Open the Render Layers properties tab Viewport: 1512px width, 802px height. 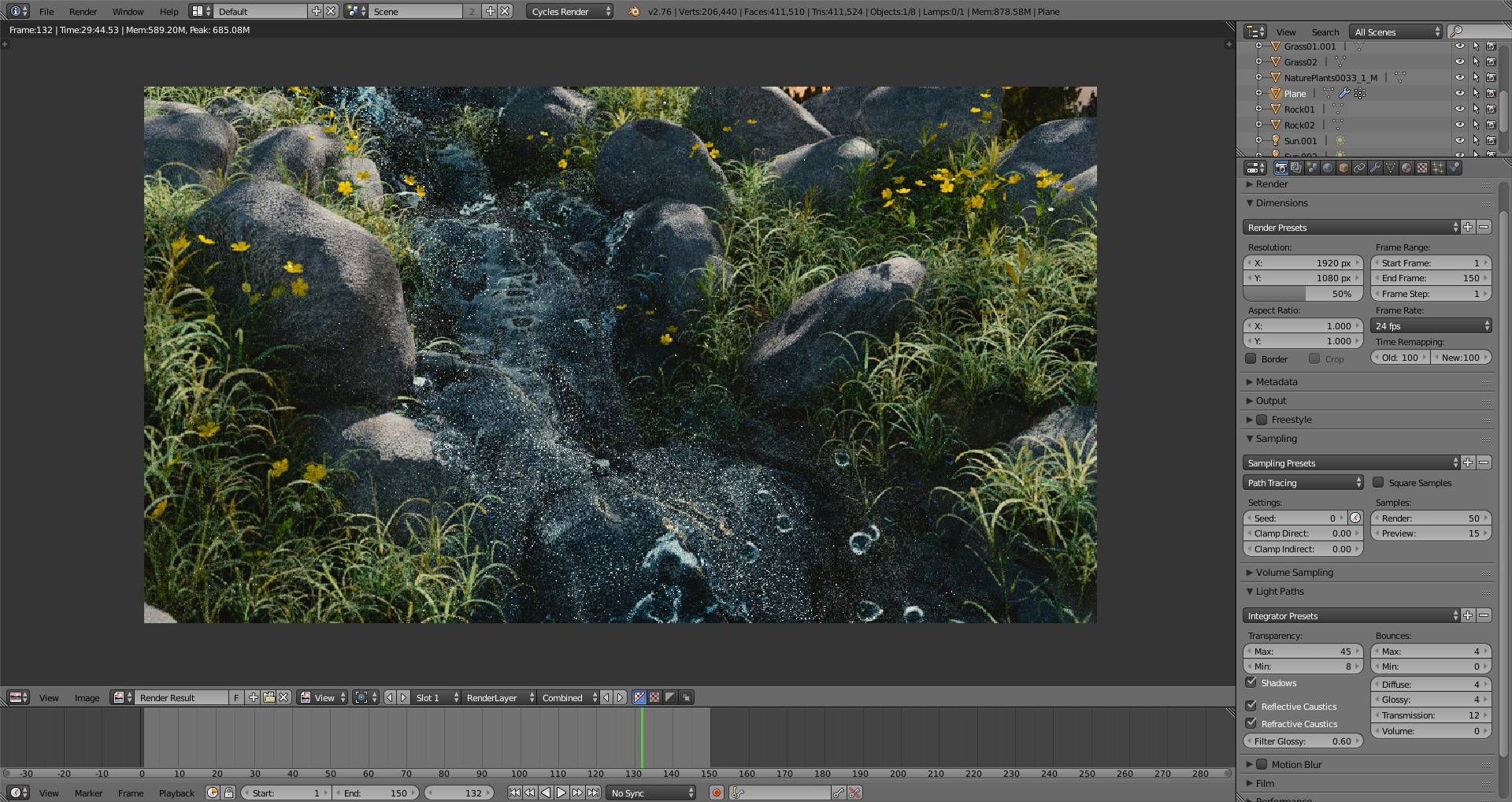pyautogui.click(x=1296, y=168)
